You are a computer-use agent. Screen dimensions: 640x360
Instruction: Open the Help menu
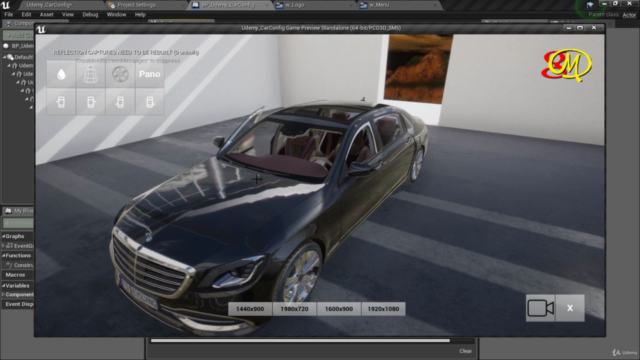[x=140, y=14]
